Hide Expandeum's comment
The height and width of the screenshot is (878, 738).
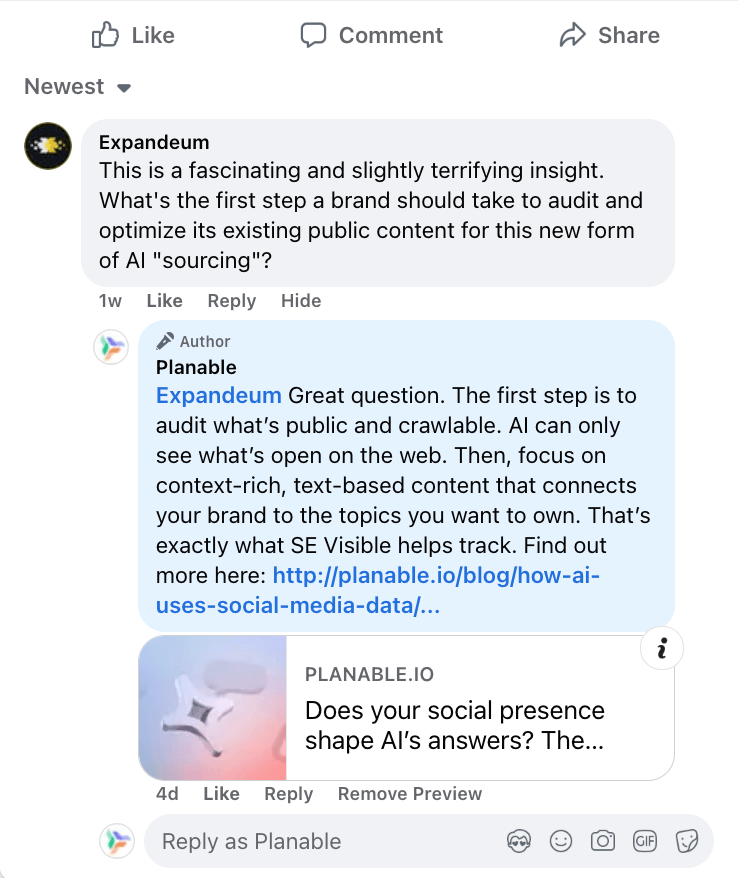300,301
